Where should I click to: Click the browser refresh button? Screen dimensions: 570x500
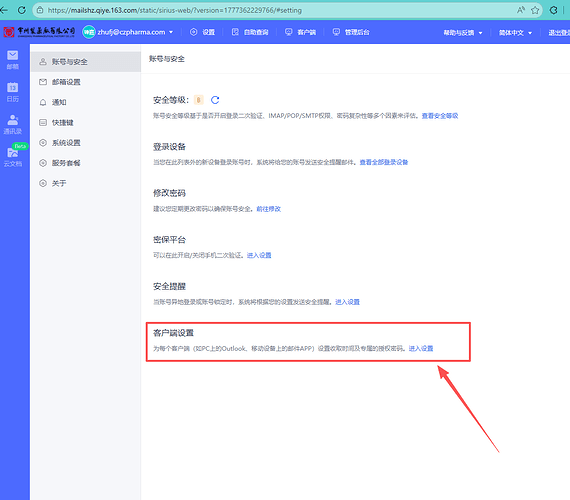[x=22, y=10]
